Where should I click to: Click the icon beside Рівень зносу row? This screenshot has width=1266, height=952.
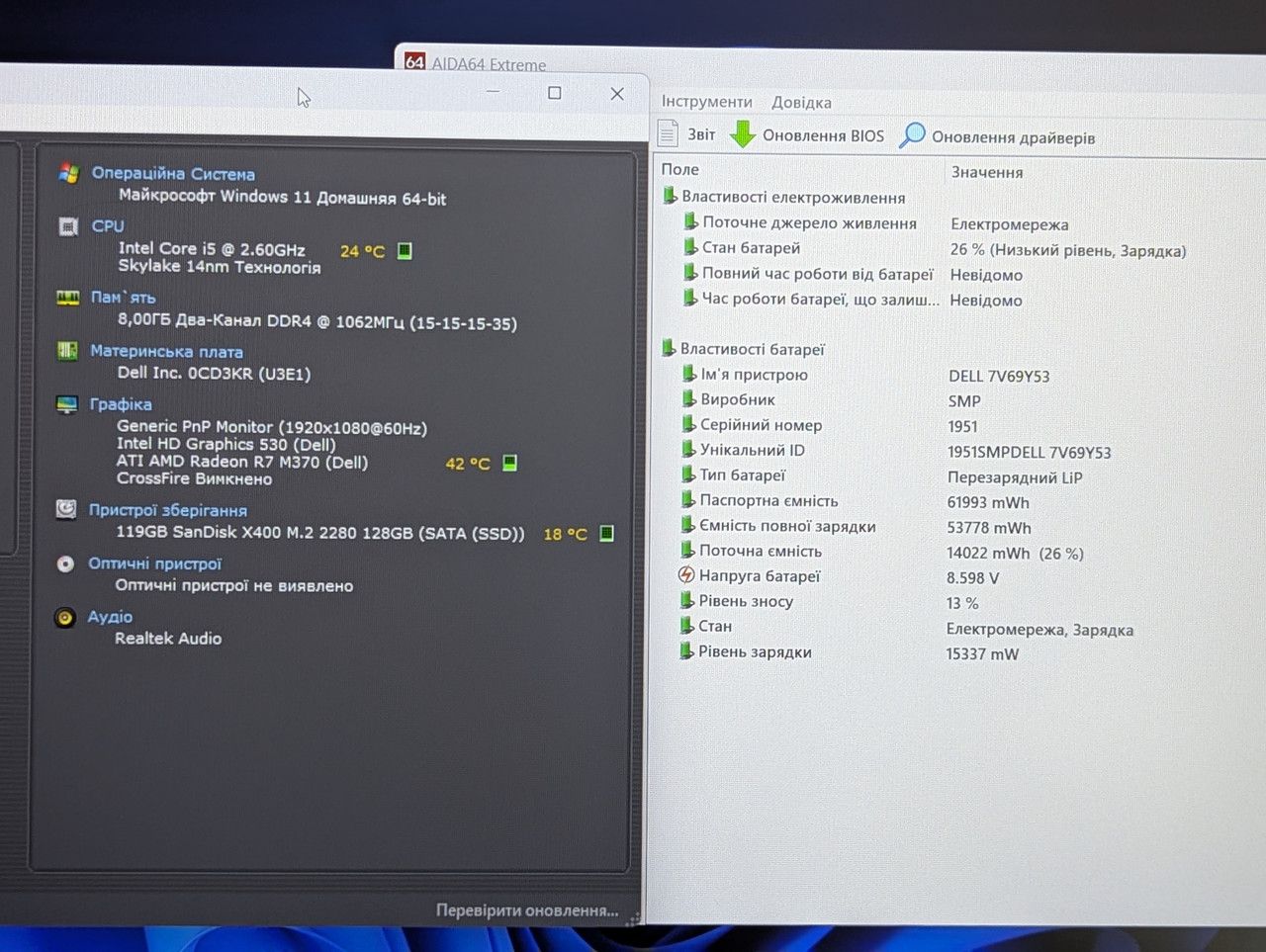[687, 600]
